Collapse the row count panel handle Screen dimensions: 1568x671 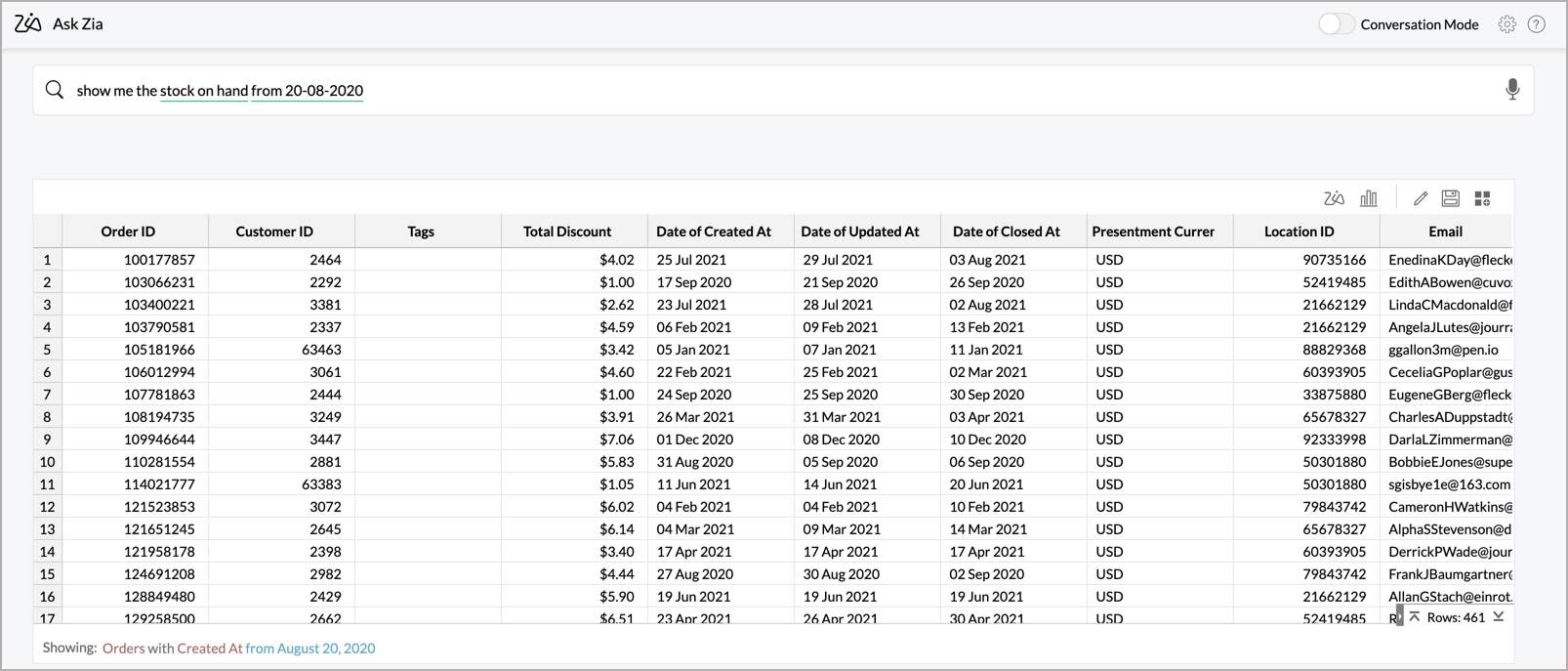(x=1399, y=617)
